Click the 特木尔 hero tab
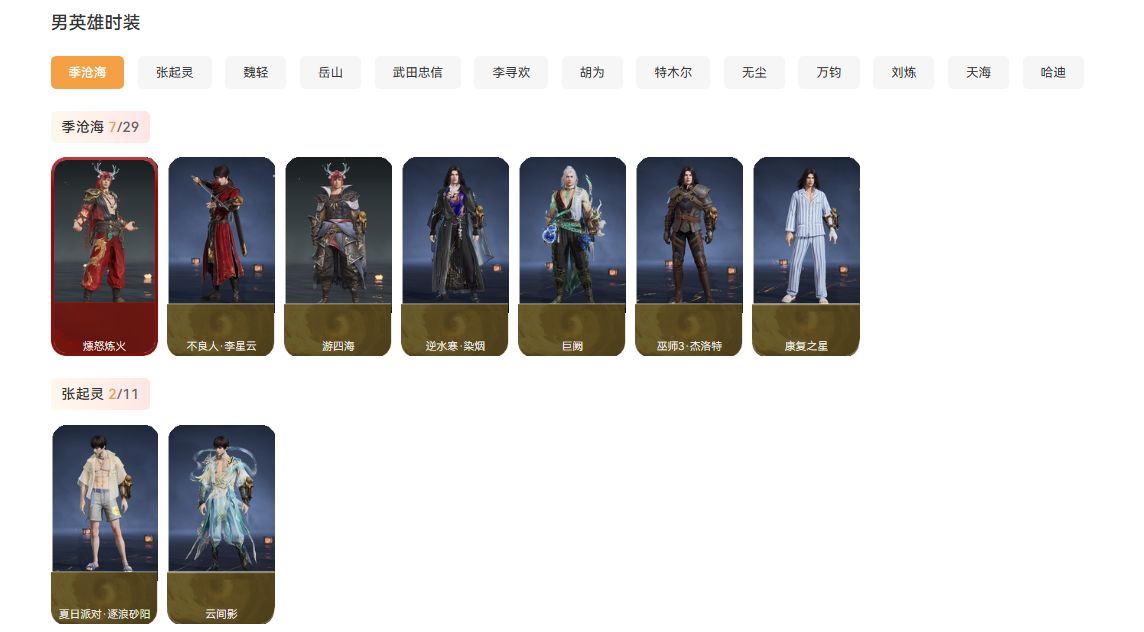 point(673,72)
